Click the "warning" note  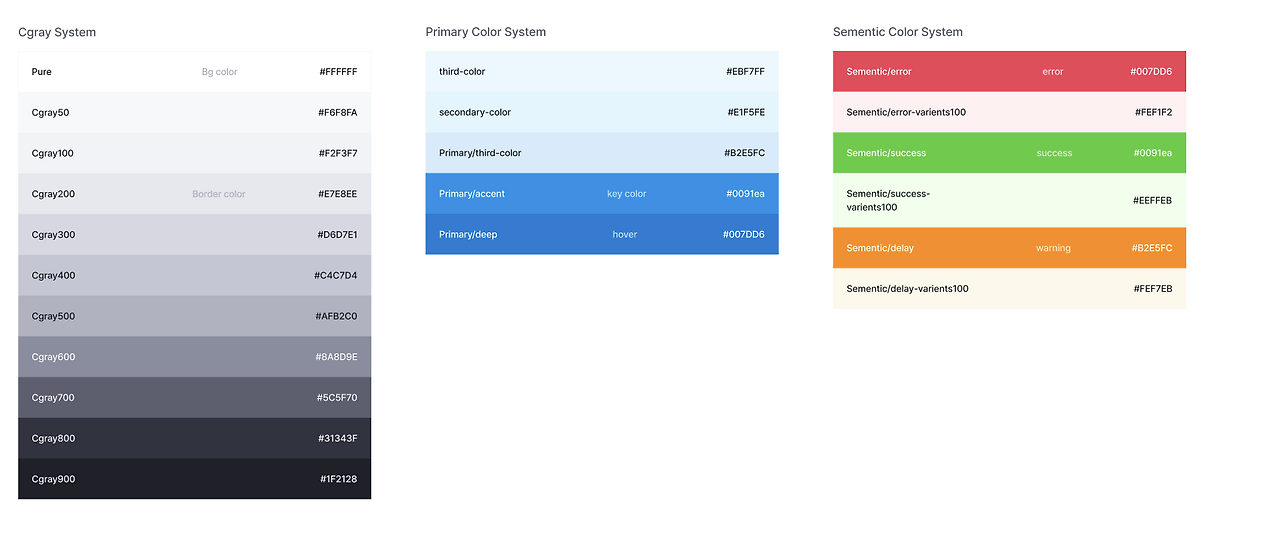(x=1053, y=248)
